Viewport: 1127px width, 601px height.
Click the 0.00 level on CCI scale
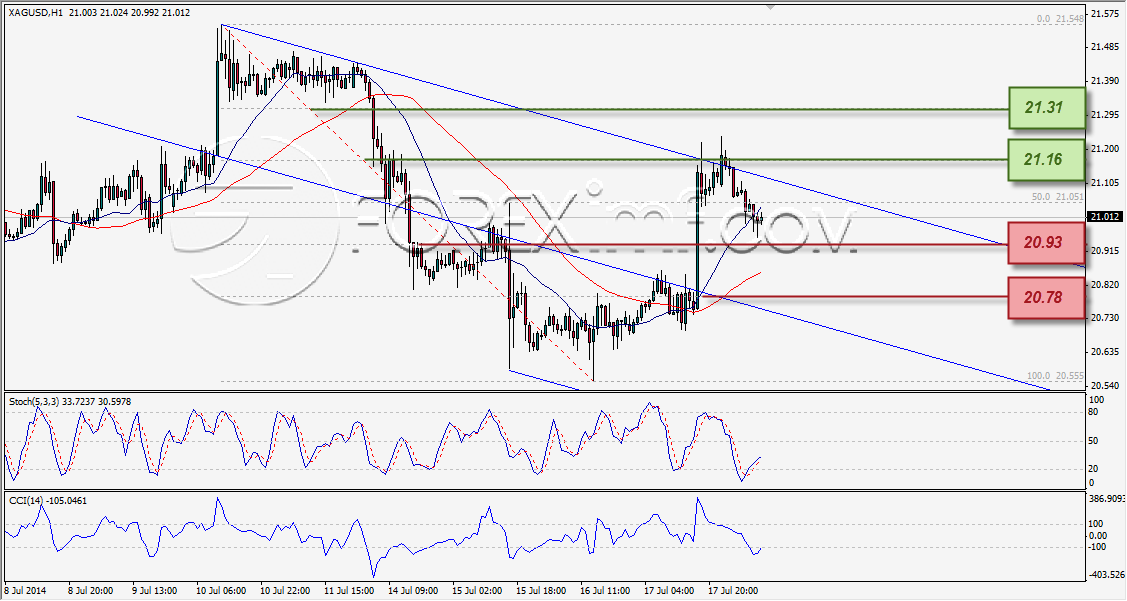1100,536
